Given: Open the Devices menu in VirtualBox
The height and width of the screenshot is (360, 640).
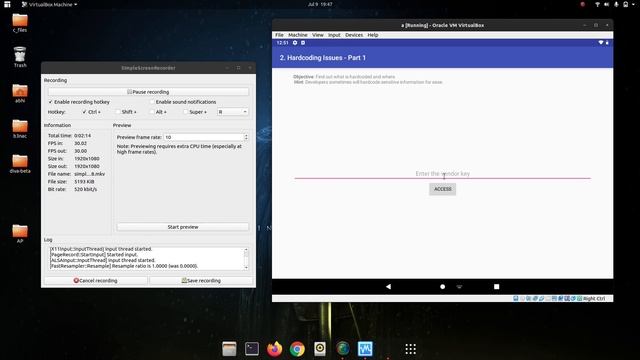Looking at the screenshot, I should 354,35.
